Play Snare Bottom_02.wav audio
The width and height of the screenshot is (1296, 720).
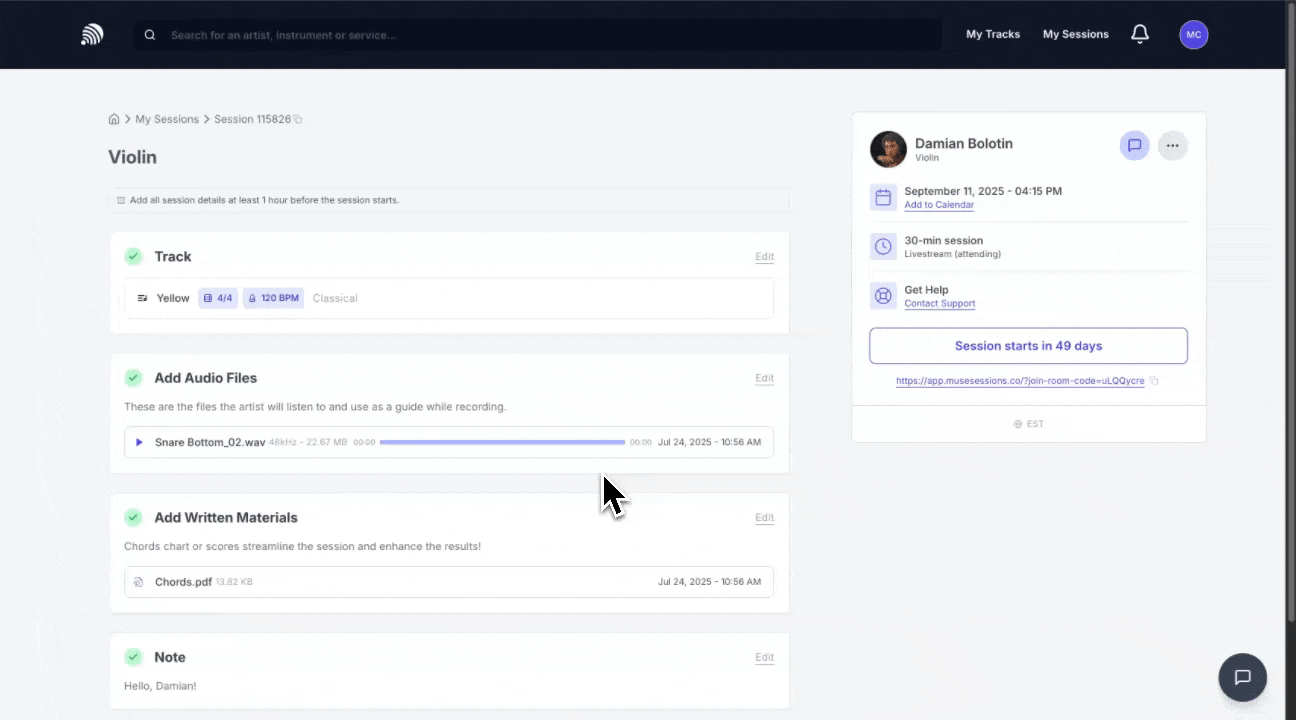(140, 442)
